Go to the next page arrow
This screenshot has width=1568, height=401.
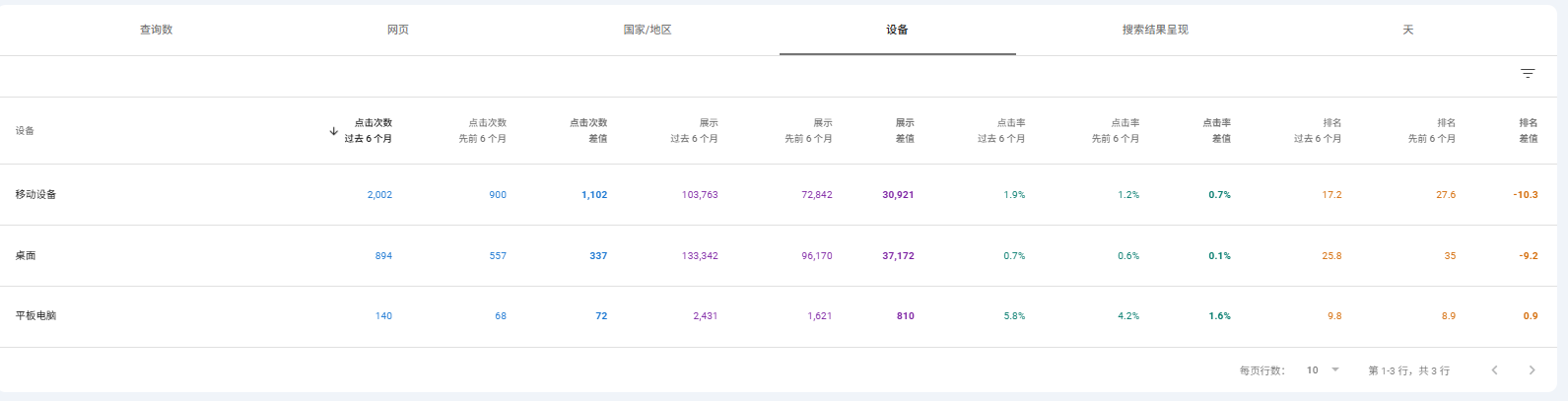click(1532, 370)
